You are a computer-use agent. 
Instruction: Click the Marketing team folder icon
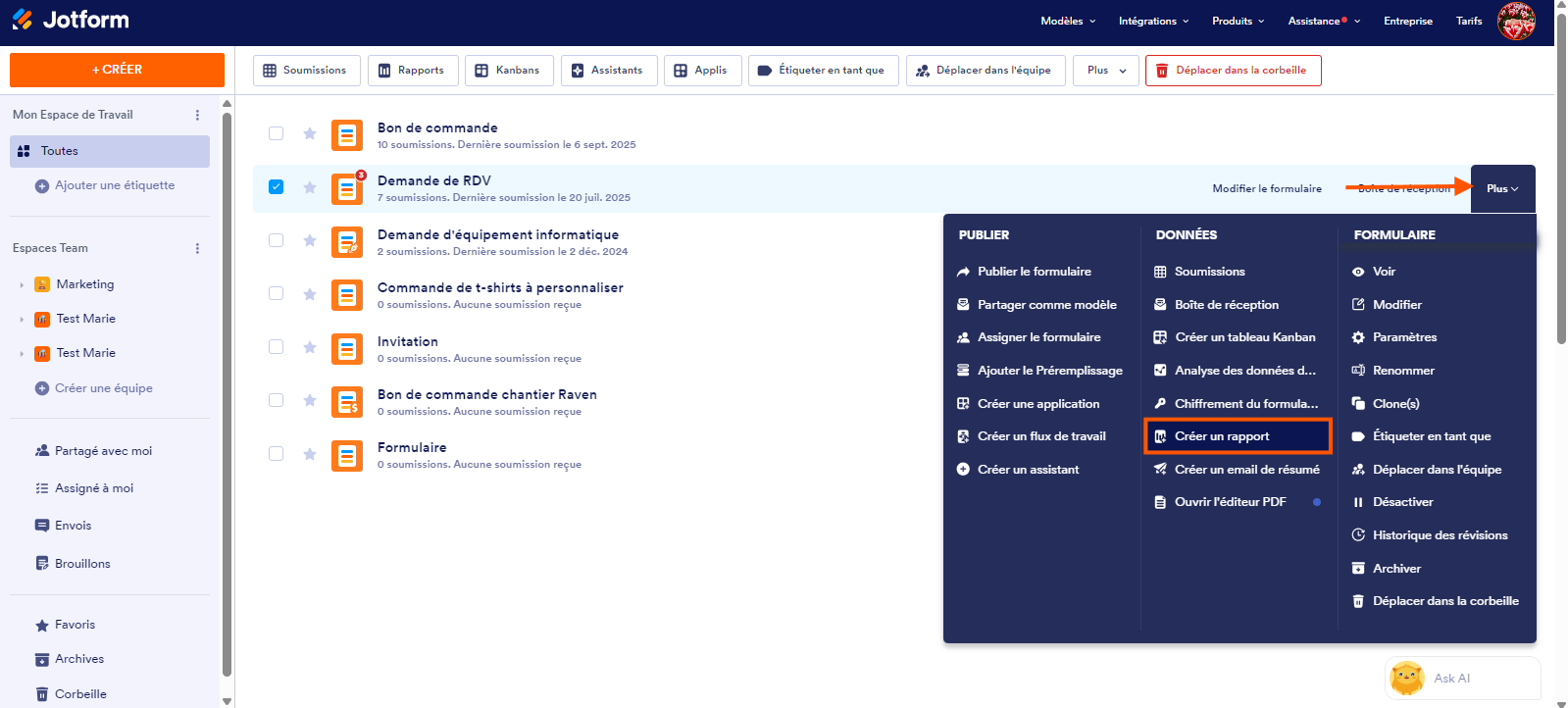42,284
